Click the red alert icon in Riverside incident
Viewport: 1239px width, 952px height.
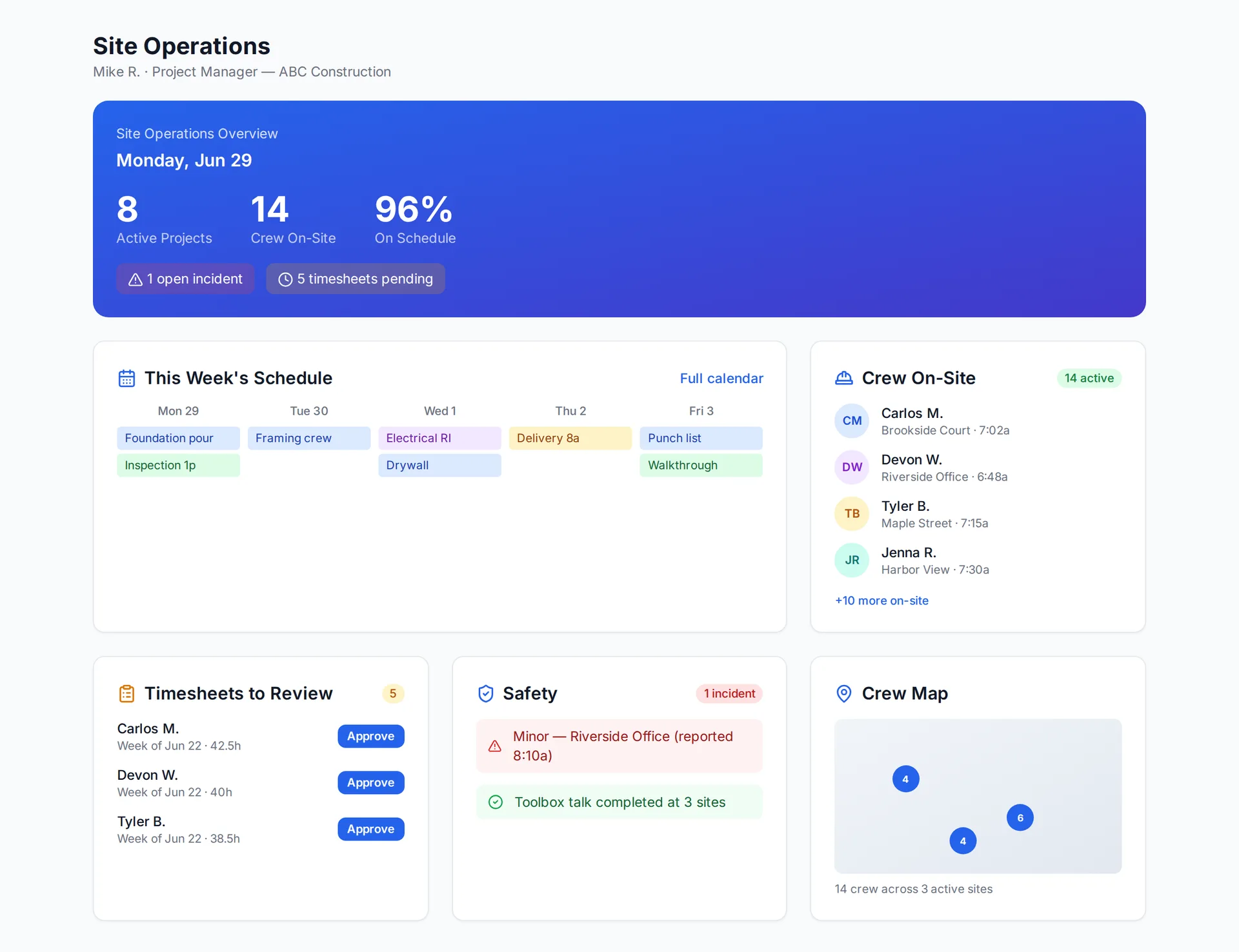(495, 746)
